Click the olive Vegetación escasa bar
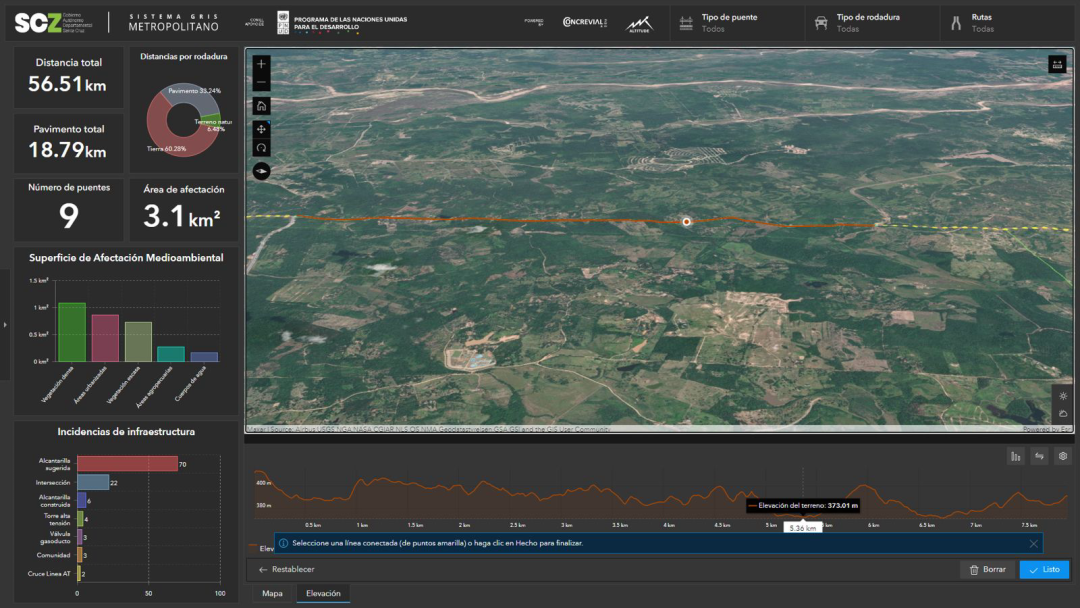 138,342
